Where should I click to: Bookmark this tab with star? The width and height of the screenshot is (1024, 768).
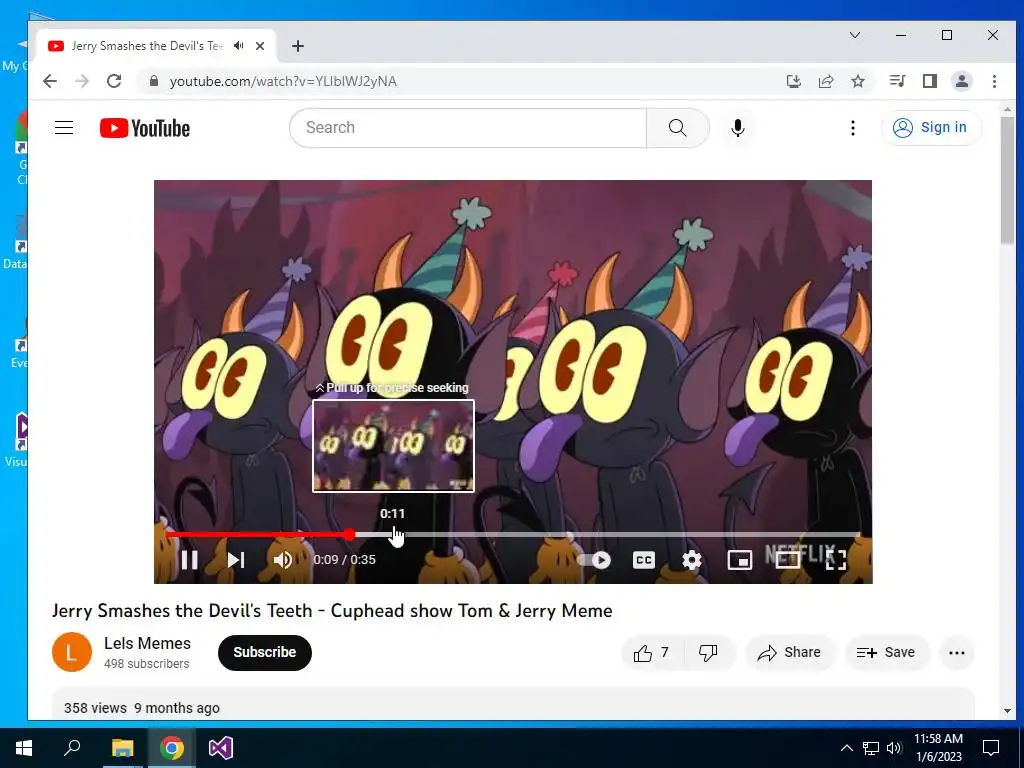[858, 81]
